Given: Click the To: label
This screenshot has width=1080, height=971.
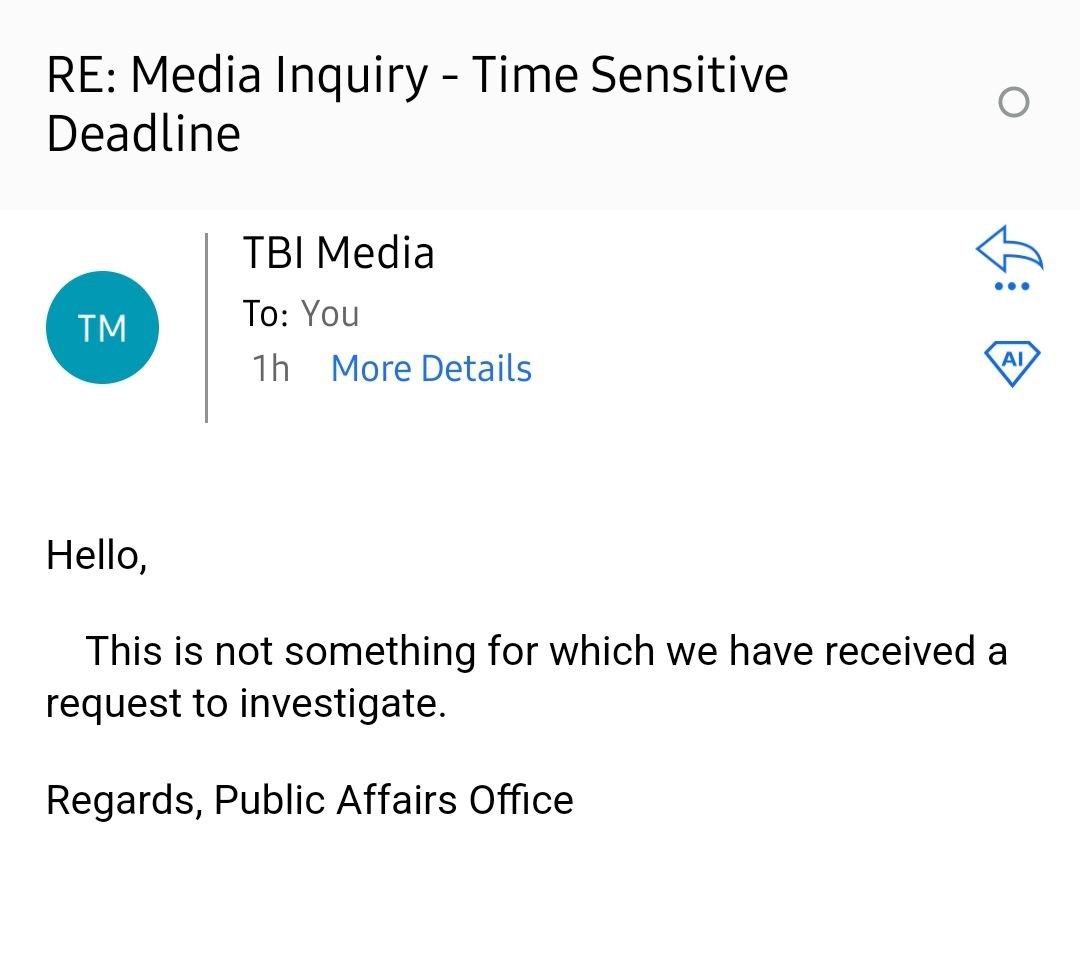Looking at the screenshot, I should pyautogui.click(x=265, y=314).
